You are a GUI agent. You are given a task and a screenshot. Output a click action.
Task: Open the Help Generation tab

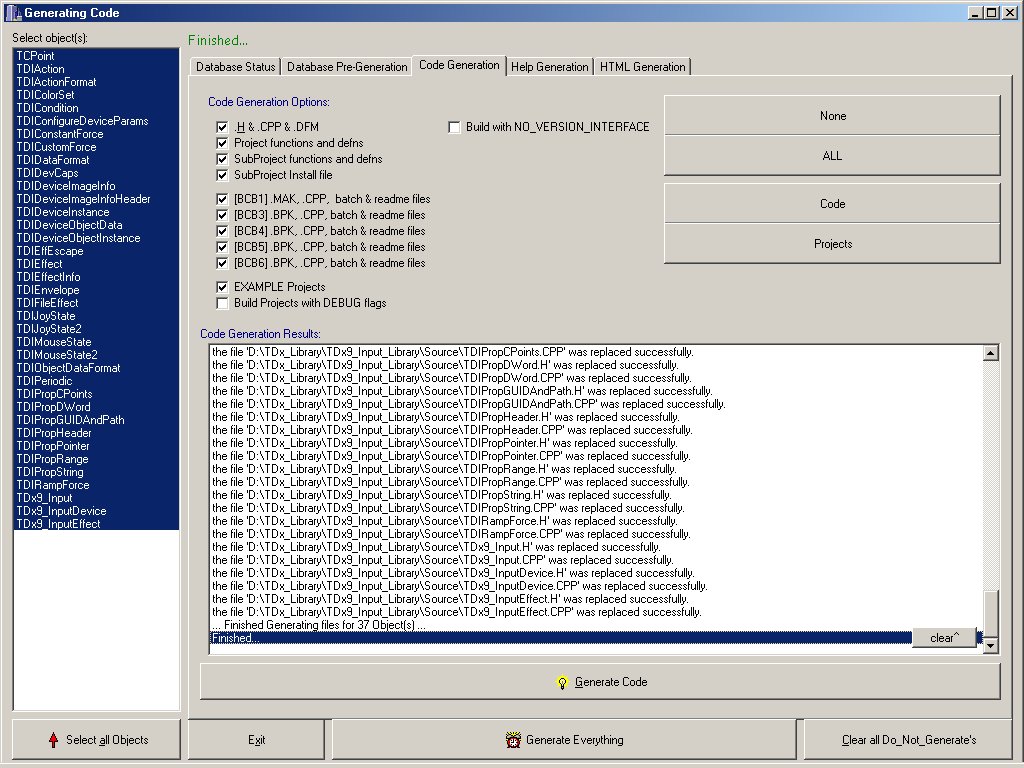[x=549, y=67]
